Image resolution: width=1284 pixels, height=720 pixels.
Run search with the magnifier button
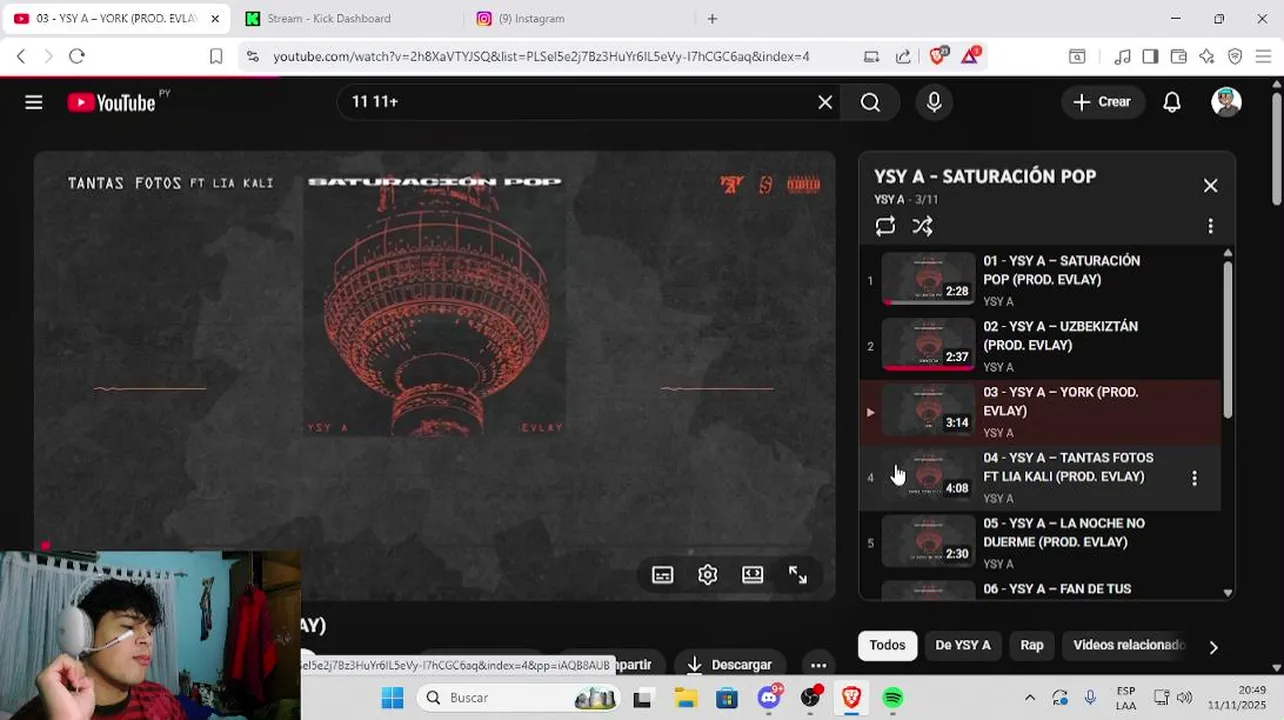point(870,102)
